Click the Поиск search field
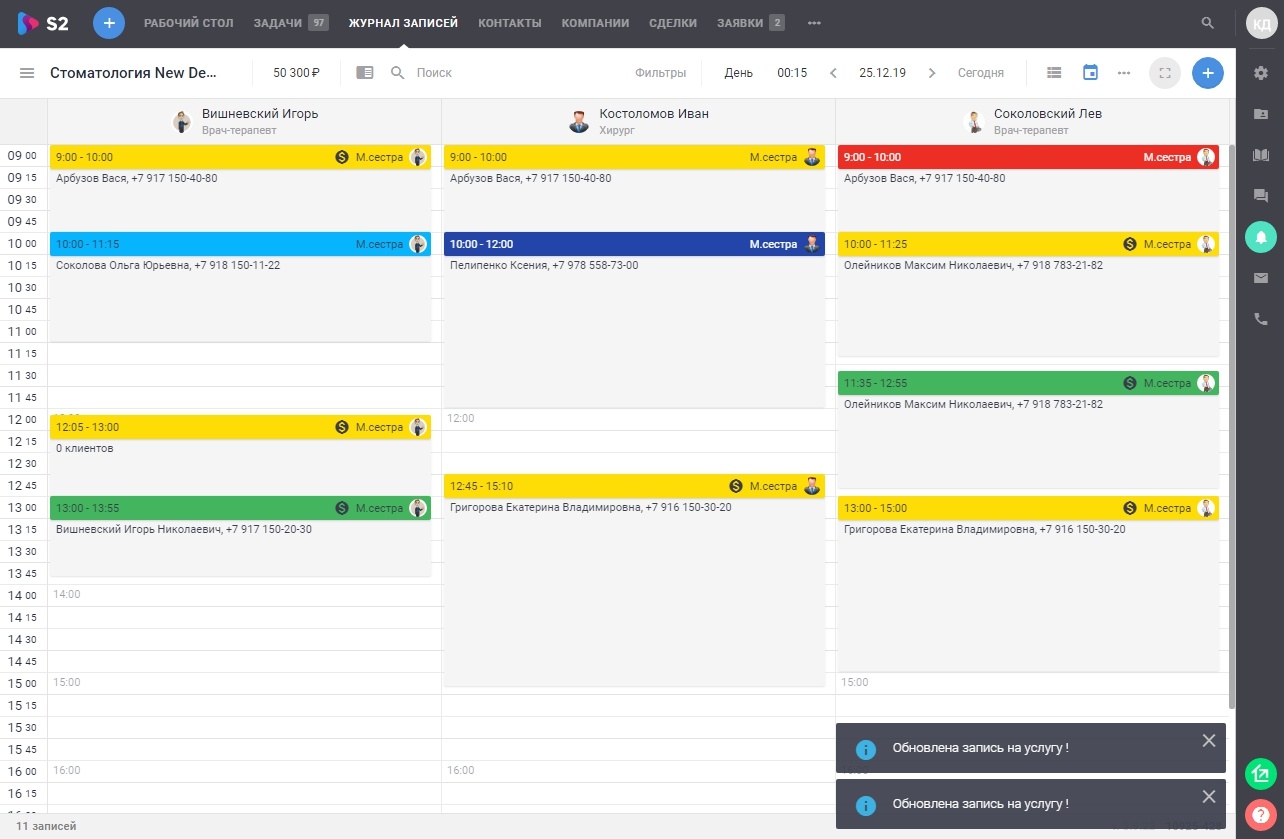This screenshot has width=1284, height=839. tap(500, 73)
